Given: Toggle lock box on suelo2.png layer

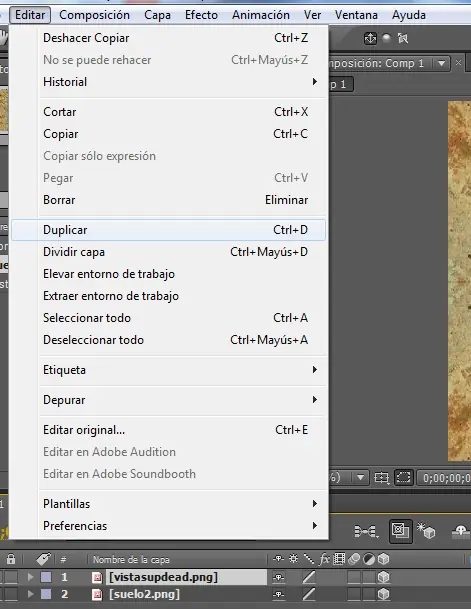Looking at the screenshot, I should coord(11,594).
